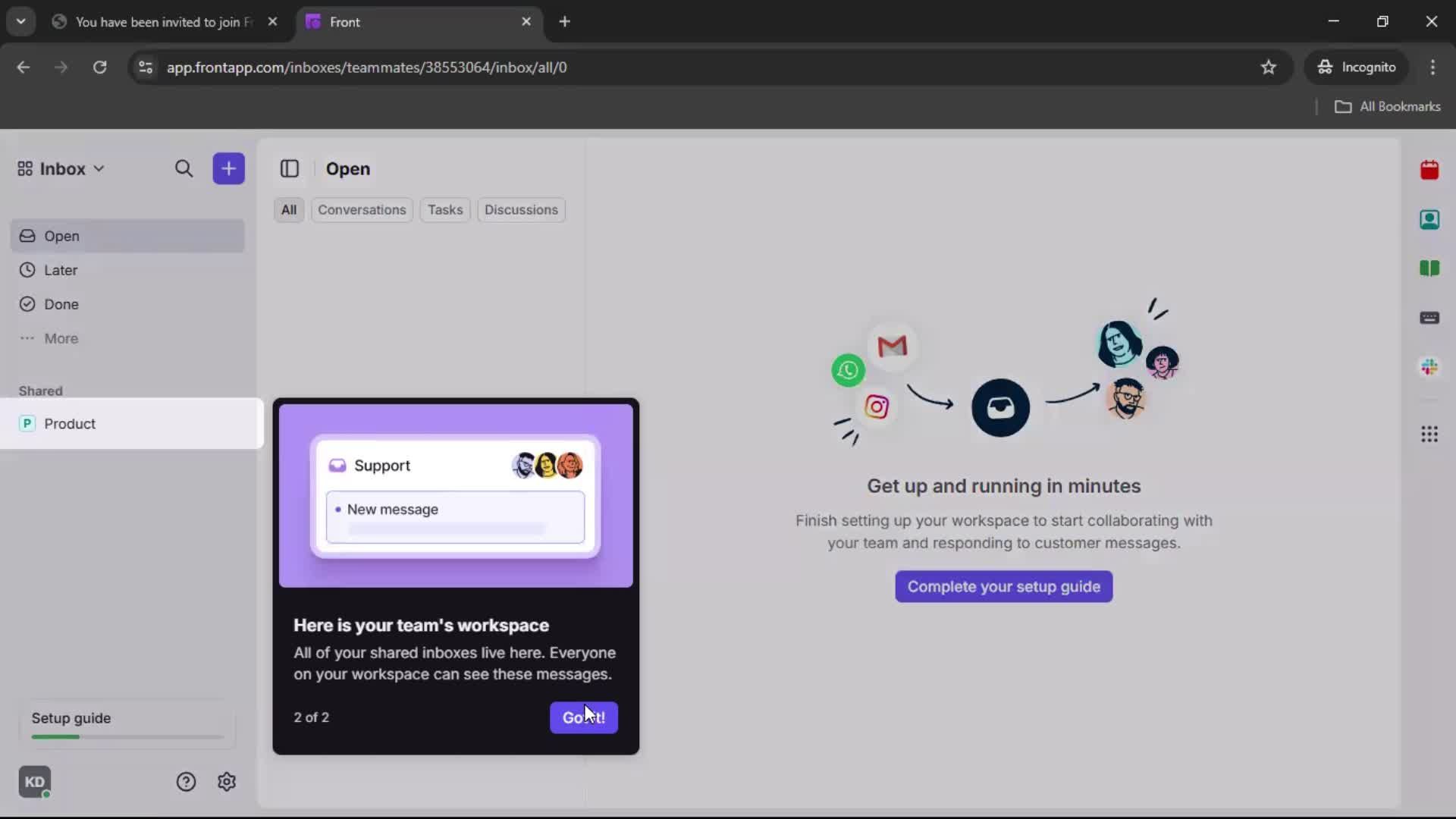Open the Done conversations folder
Screen dimensions: 1456x819
(61, 304)
